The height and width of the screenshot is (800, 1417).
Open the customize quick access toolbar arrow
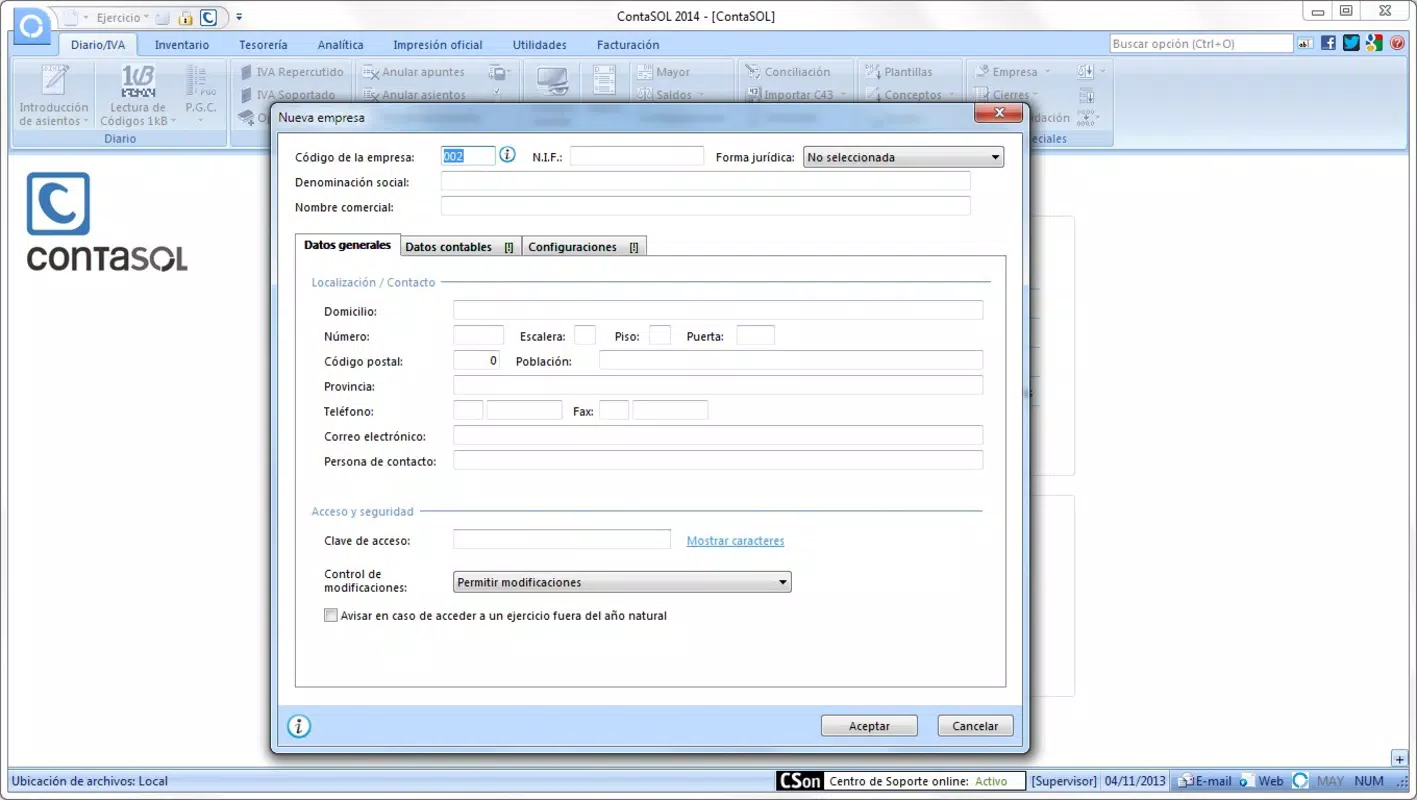coord(239,18)
